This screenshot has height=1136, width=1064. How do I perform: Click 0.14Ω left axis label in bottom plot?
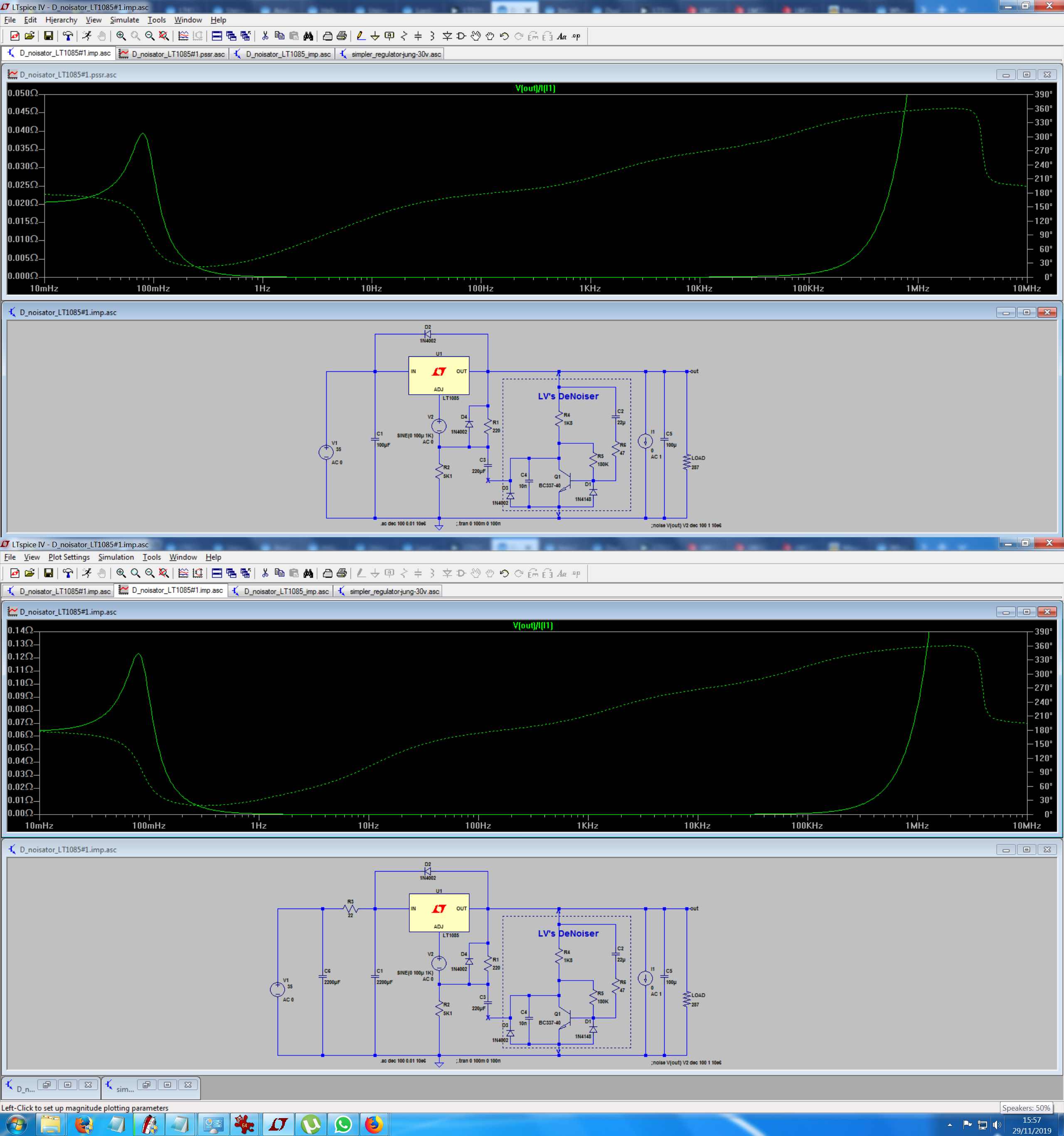coord(20,630)
